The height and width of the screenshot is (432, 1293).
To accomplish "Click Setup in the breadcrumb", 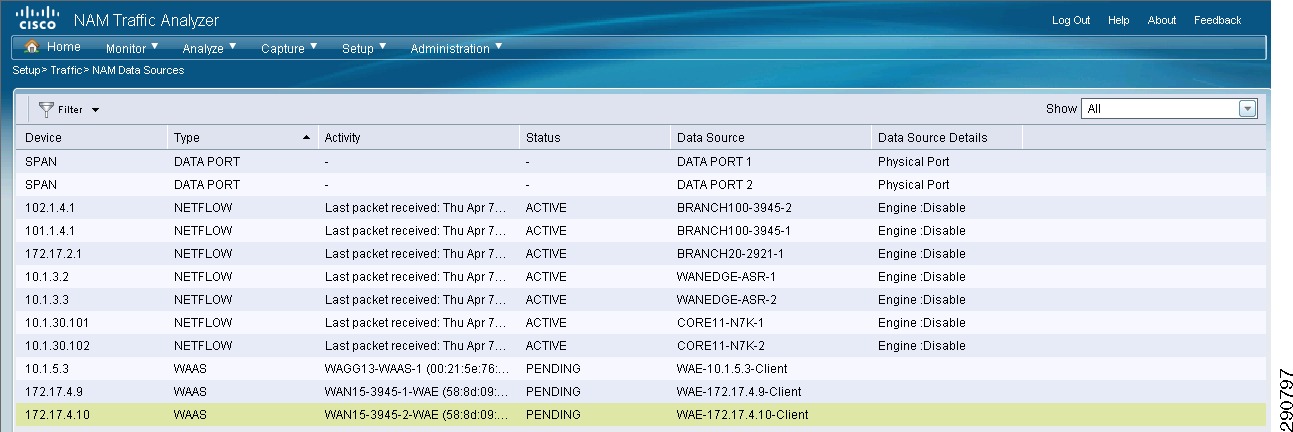I will [x=25, y=71].
